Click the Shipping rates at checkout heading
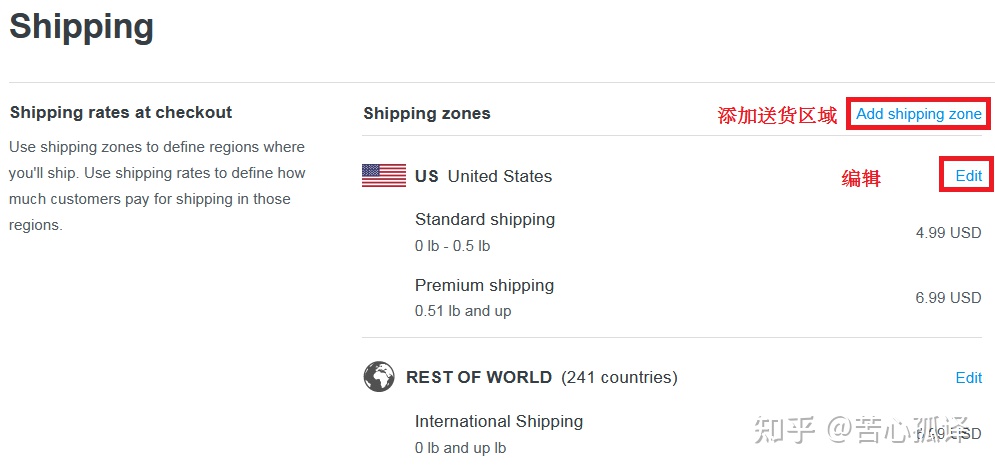The image size is (995, 470). tap(121, 112)
